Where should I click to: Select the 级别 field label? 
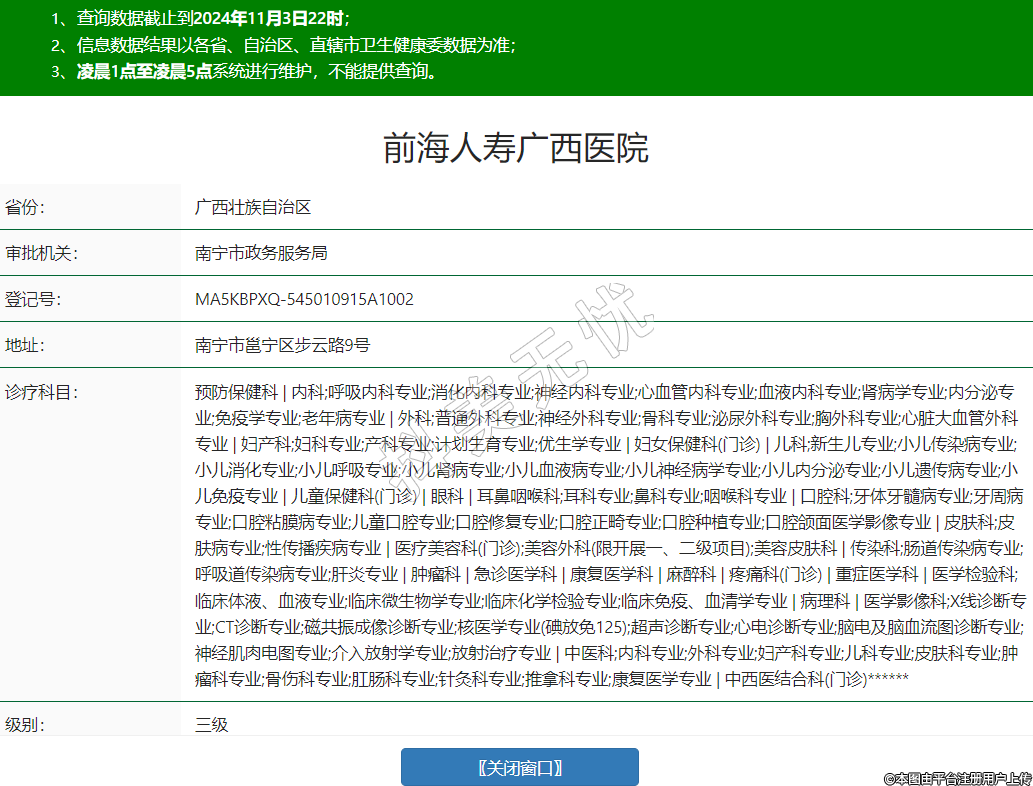(x=25, y=724)
